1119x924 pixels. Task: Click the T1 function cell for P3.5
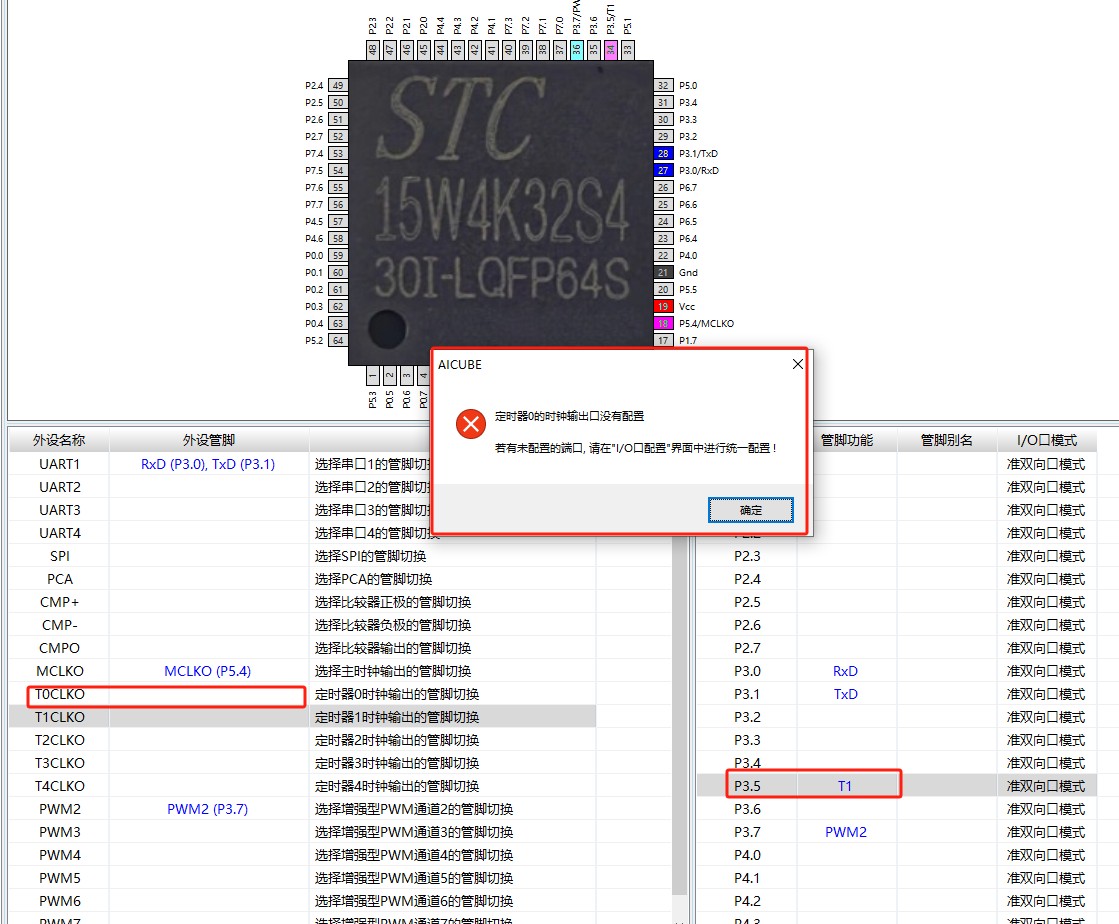845,786
